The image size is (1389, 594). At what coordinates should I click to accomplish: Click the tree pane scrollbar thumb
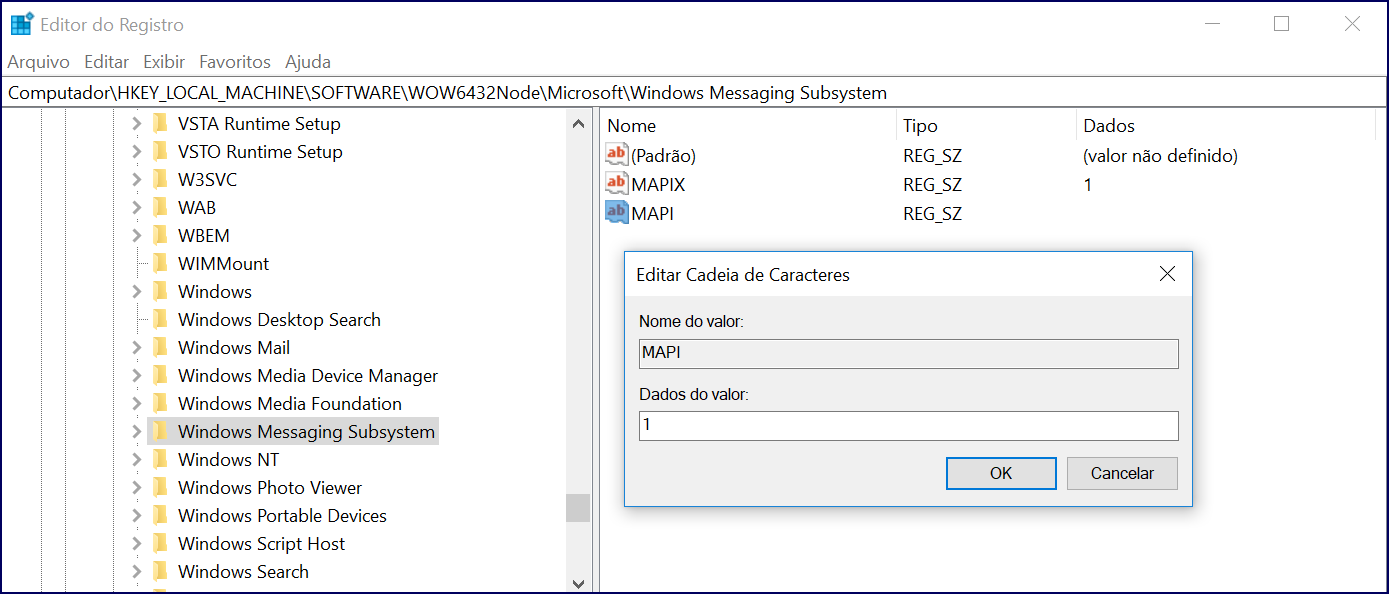[x=578, y=508]
